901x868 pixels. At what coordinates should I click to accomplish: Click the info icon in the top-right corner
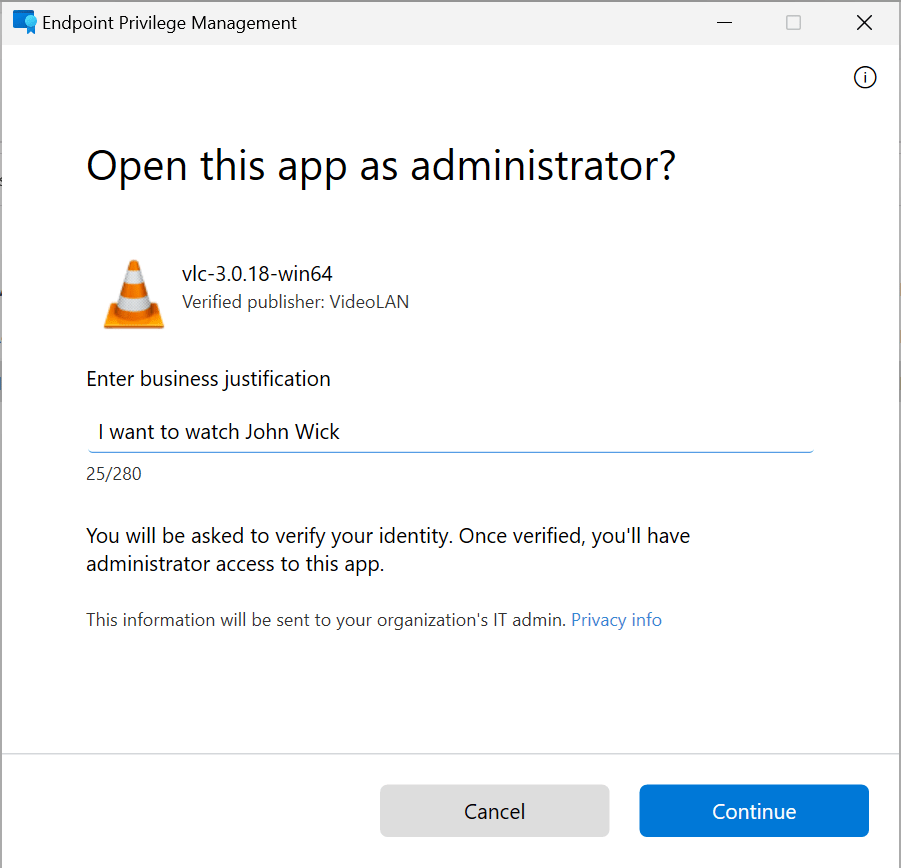(865, 78)
